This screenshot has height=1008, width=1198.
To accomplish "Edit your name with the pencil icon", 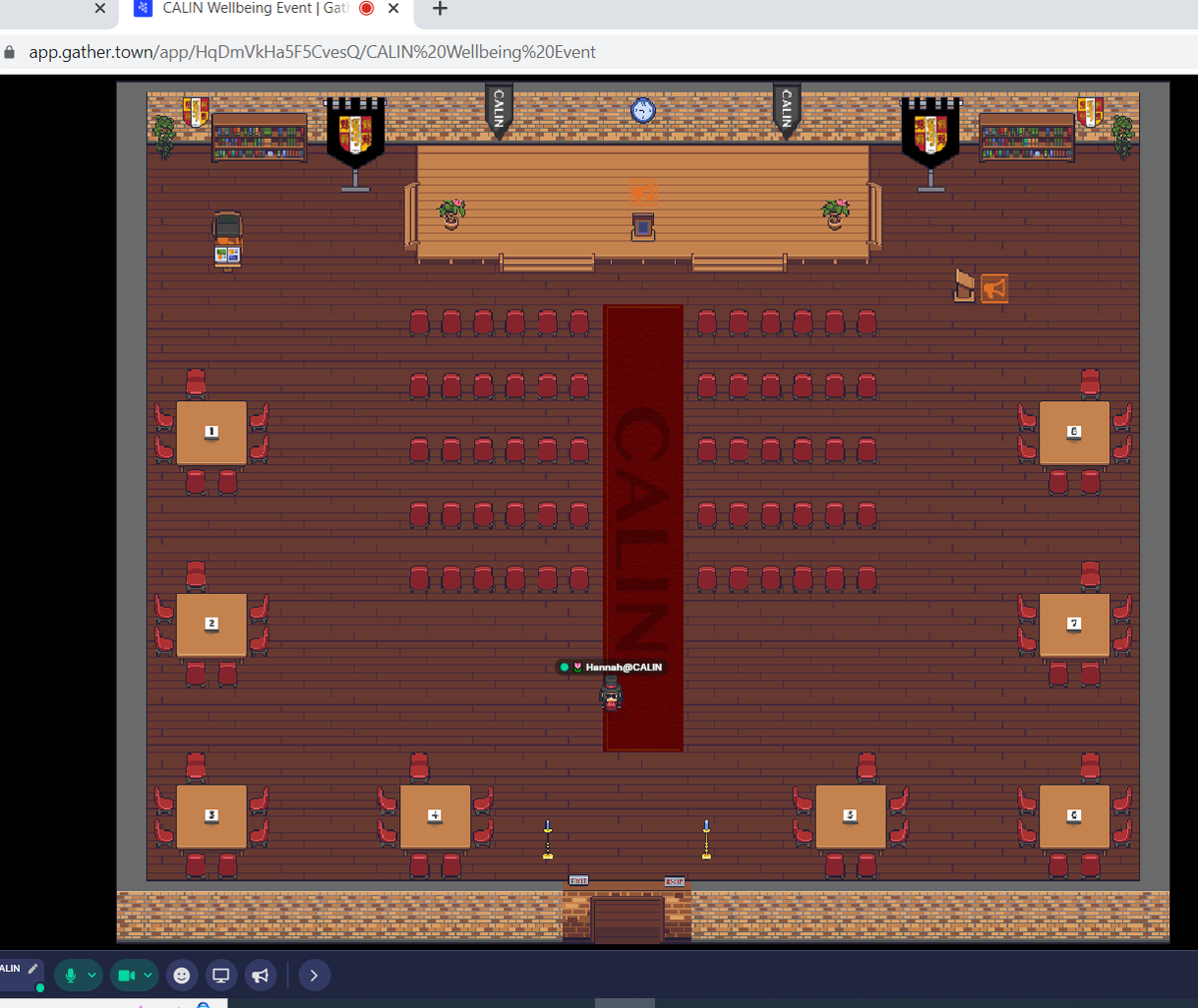I will (x=33, y=968).
